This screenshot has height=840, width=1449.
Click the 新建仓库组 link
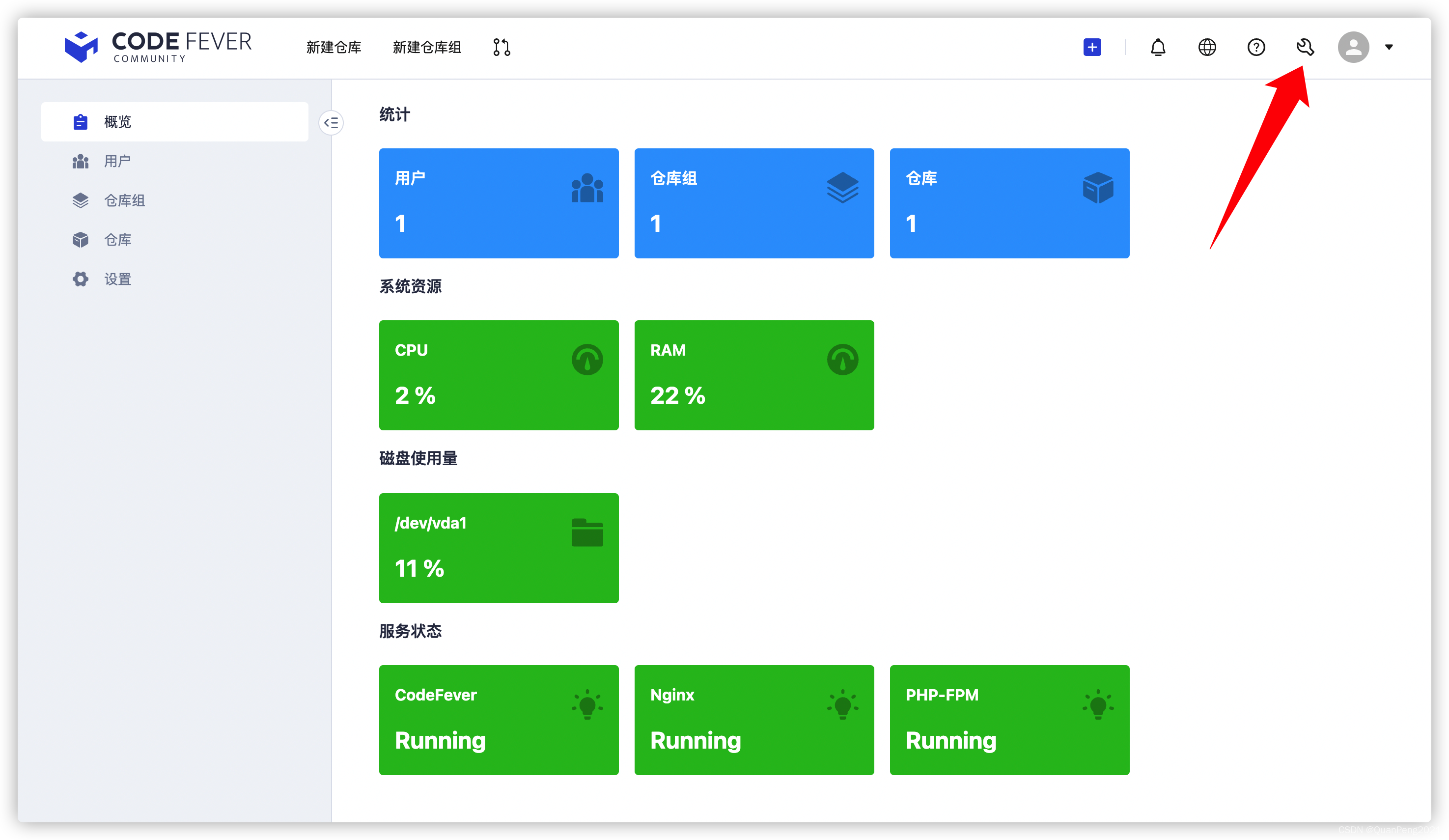[x=427, y=47]
